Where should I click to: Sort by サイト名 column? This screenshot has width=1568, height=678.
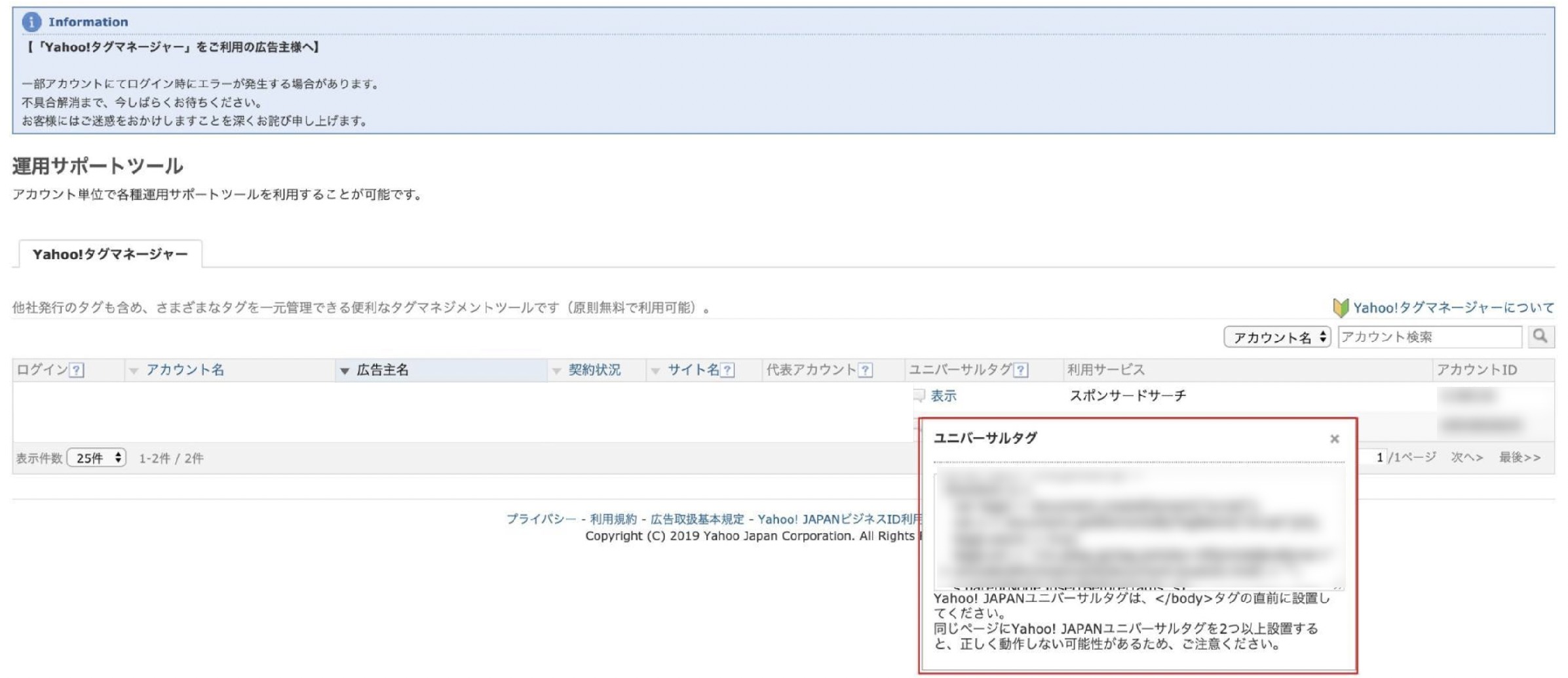(x=693, y=370)
